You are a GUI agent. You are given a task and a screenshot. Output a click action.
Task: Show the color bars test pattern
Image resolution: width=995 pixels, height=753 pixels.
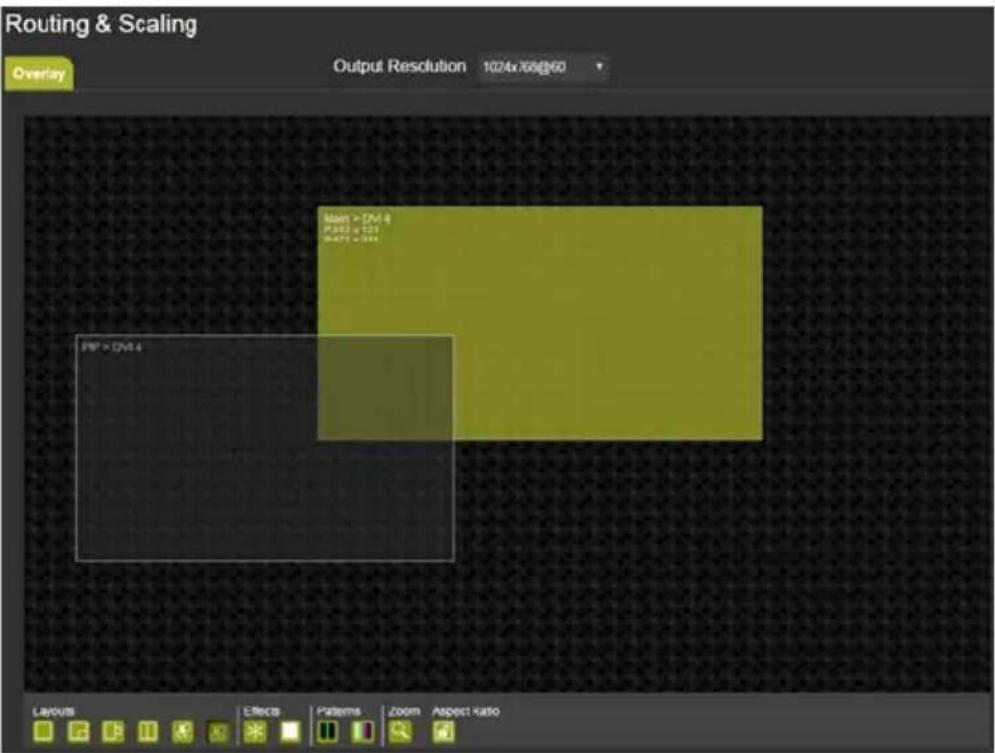[x=363, y=731]
